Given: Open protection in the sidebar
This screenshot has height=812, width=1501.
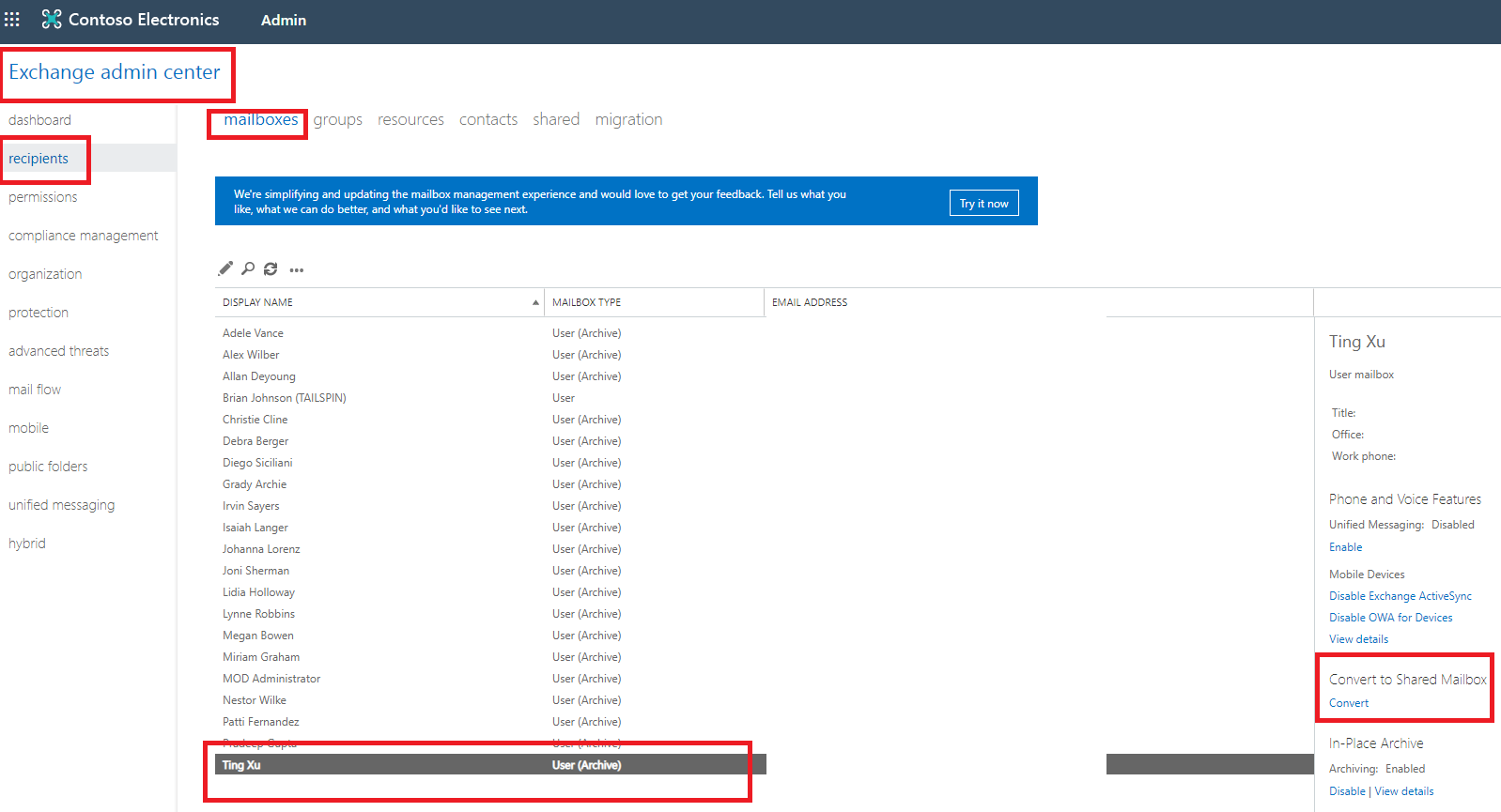Looking at the screenshot, I should (x=39, y=313).
